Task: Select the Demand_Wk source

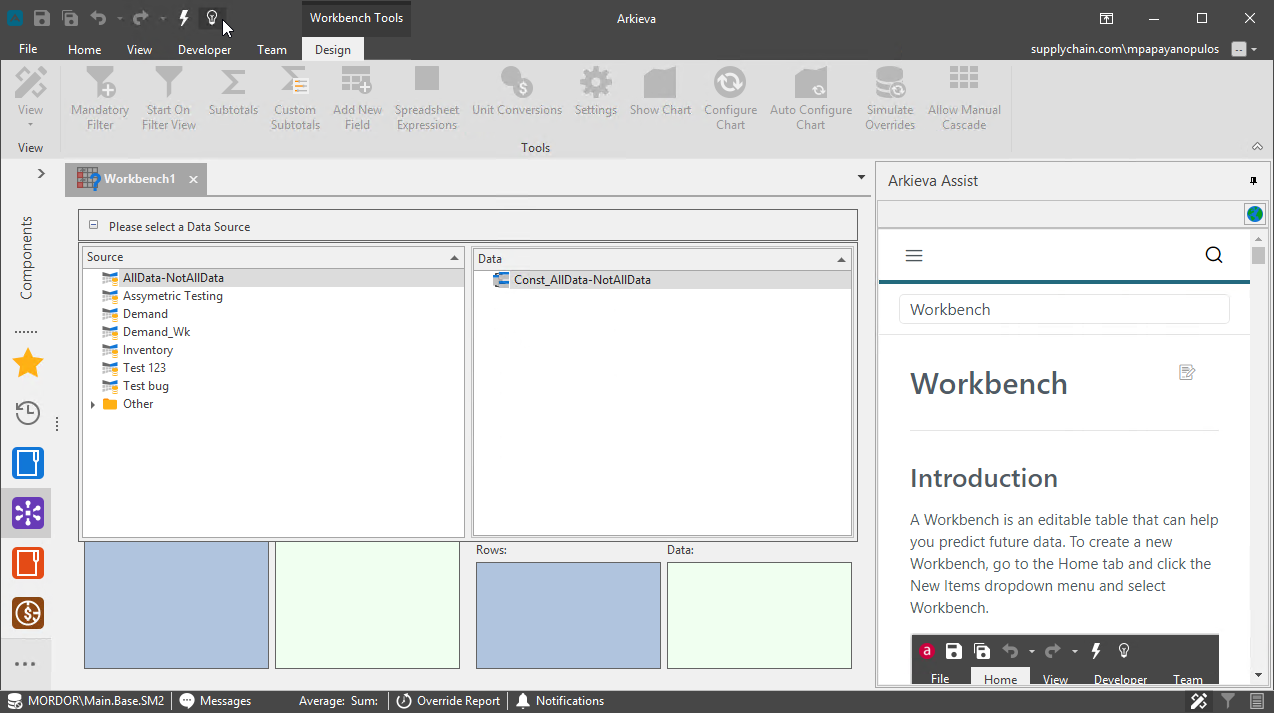Action: coord(156,332)
